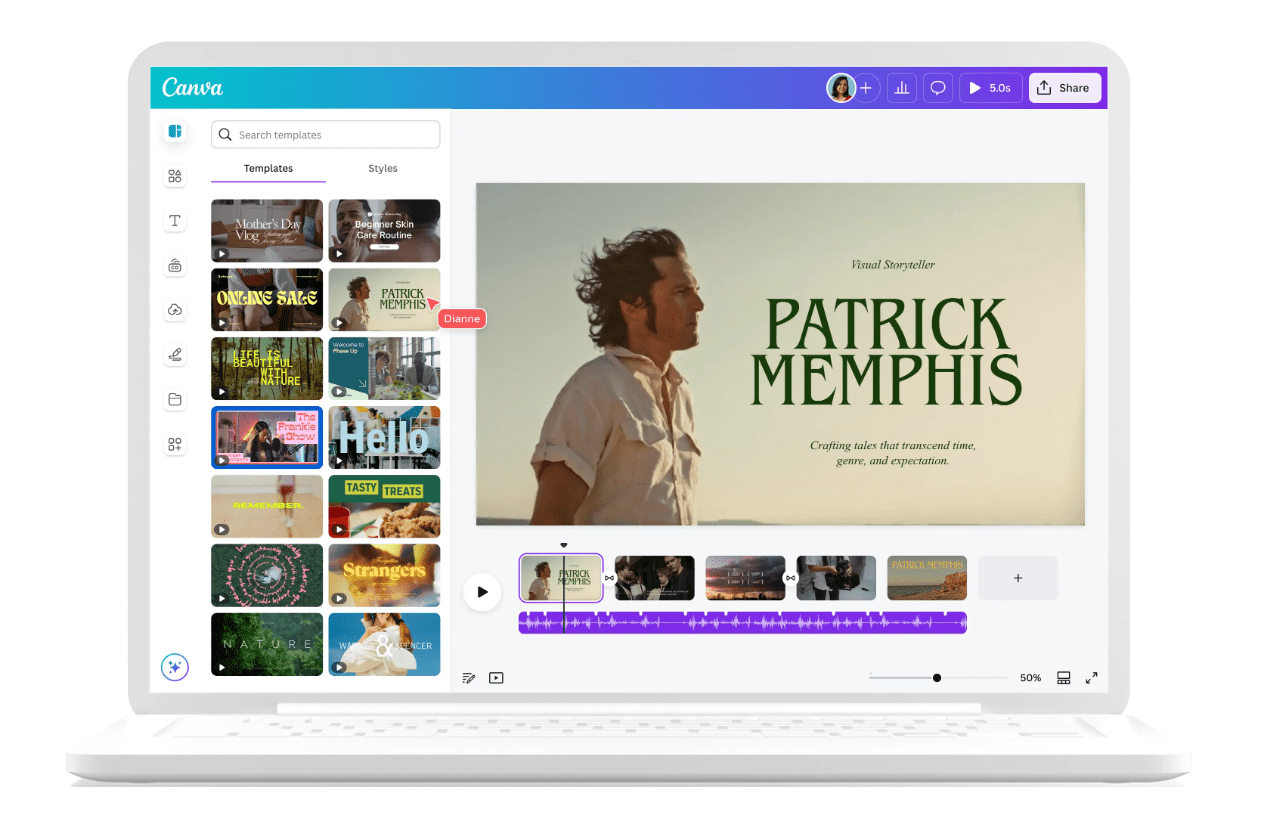The width and height of the screenshot is (1277, 840).
Task: Toggle fullscreen view with expand arrows
Action: [1092, 678]
